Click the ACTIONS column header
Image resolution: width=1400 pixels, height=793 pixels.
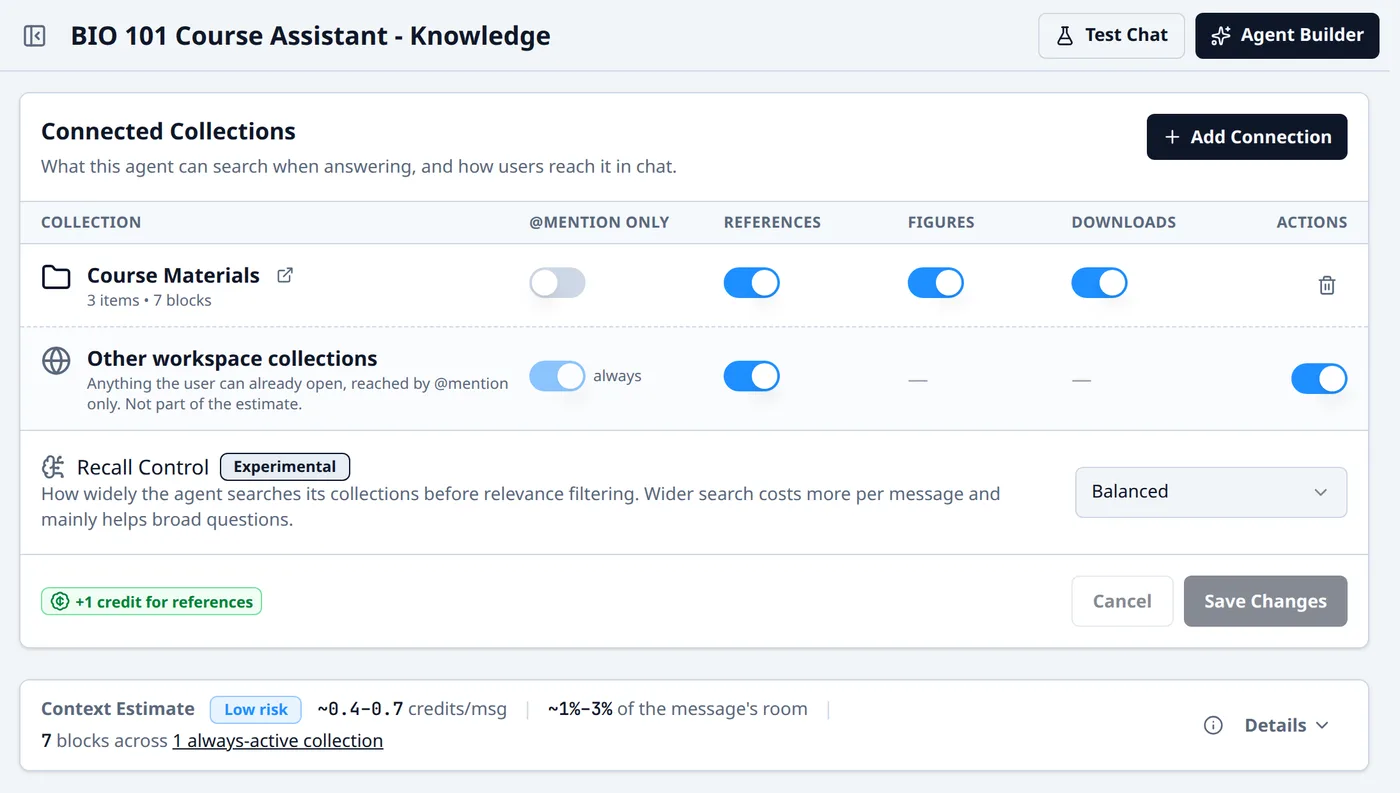(1312, 222)
